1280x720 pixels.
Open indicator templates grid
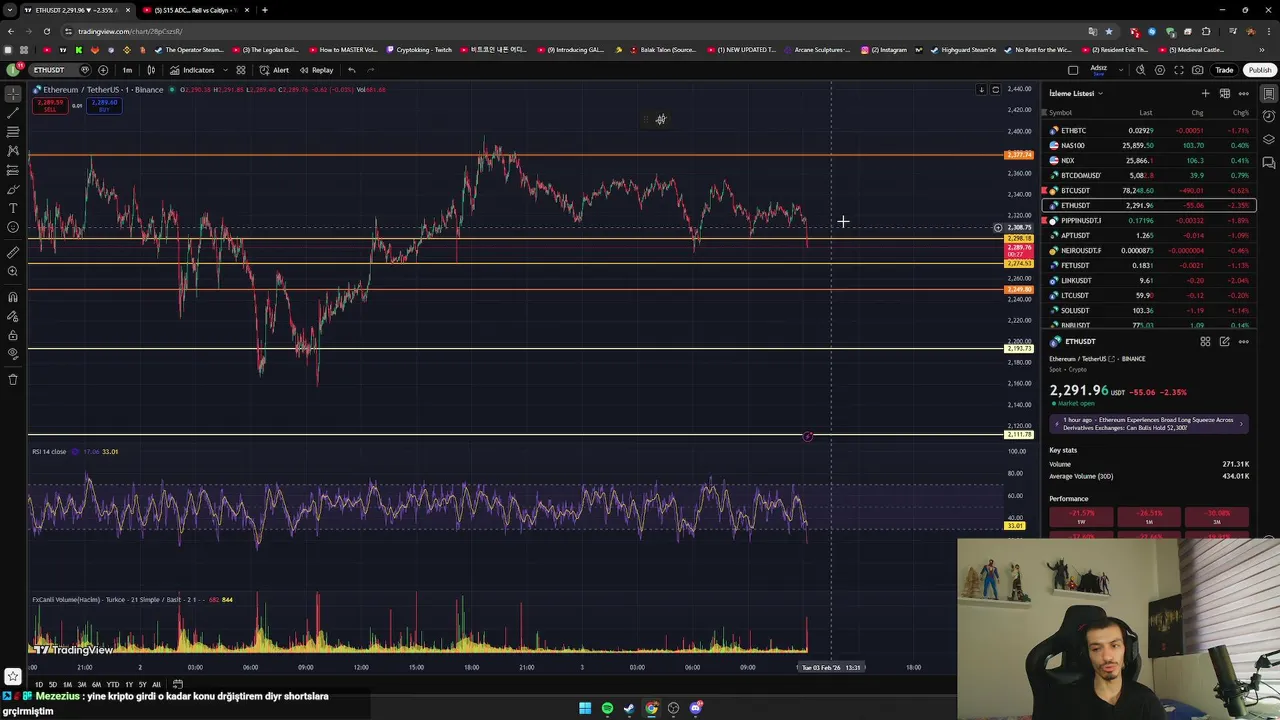click(x=241, y=70)
